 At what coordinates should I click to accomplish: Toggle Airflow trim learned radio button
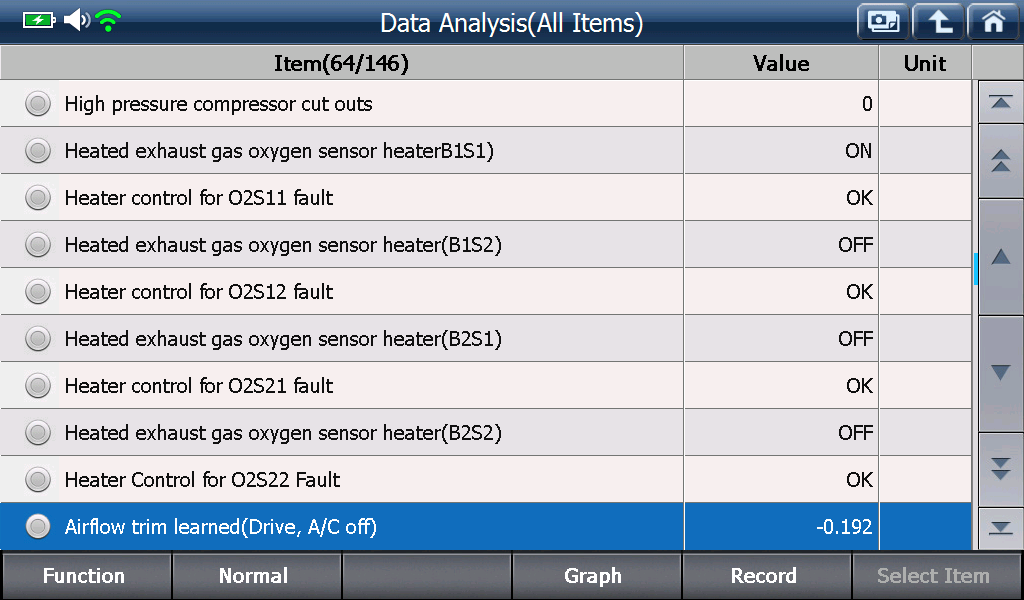point(38,526)
